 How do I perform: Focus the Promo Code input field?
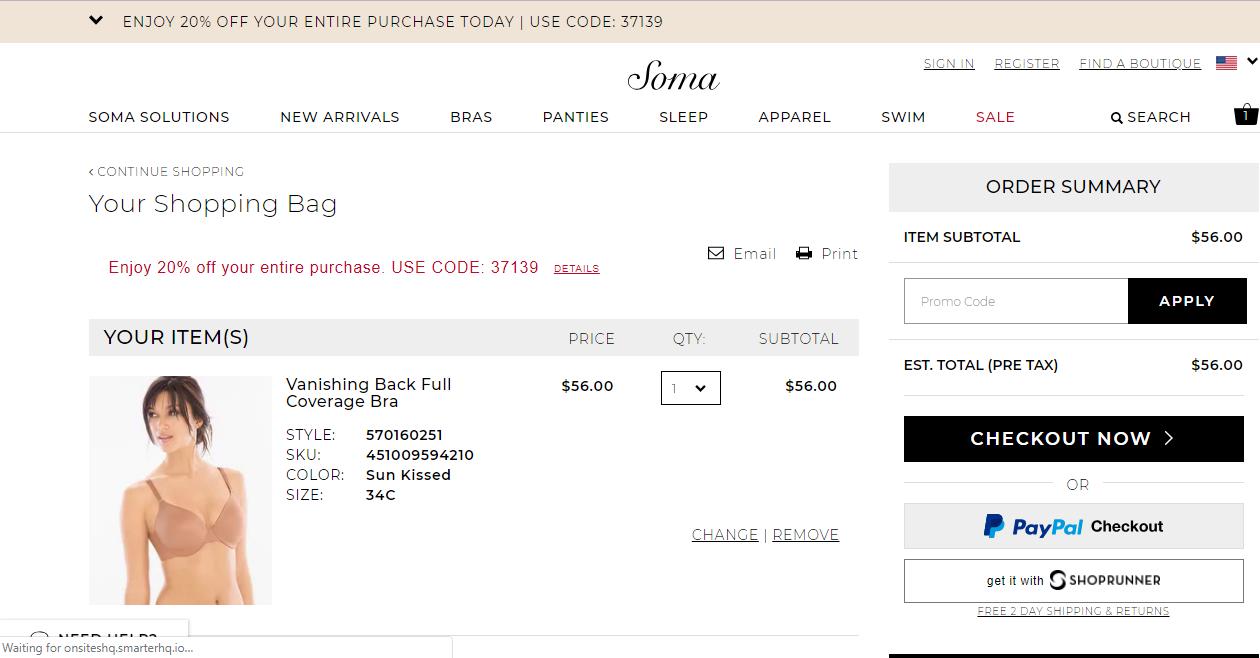(x=1016, y=301)
